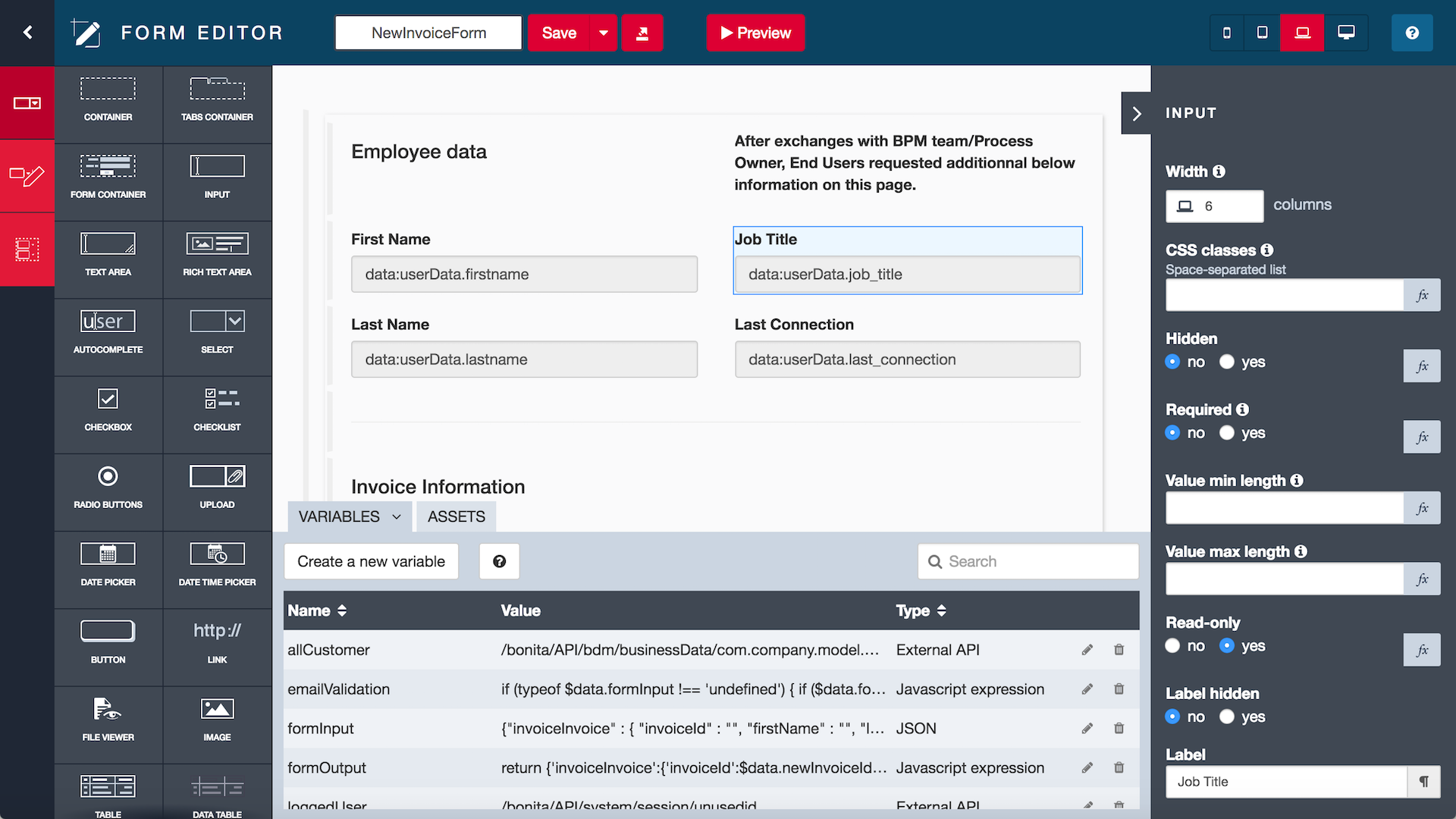The width and height of the screenshot is (1456, 819).
Task: Click the Preview button
Action: (x=755, y=33)
